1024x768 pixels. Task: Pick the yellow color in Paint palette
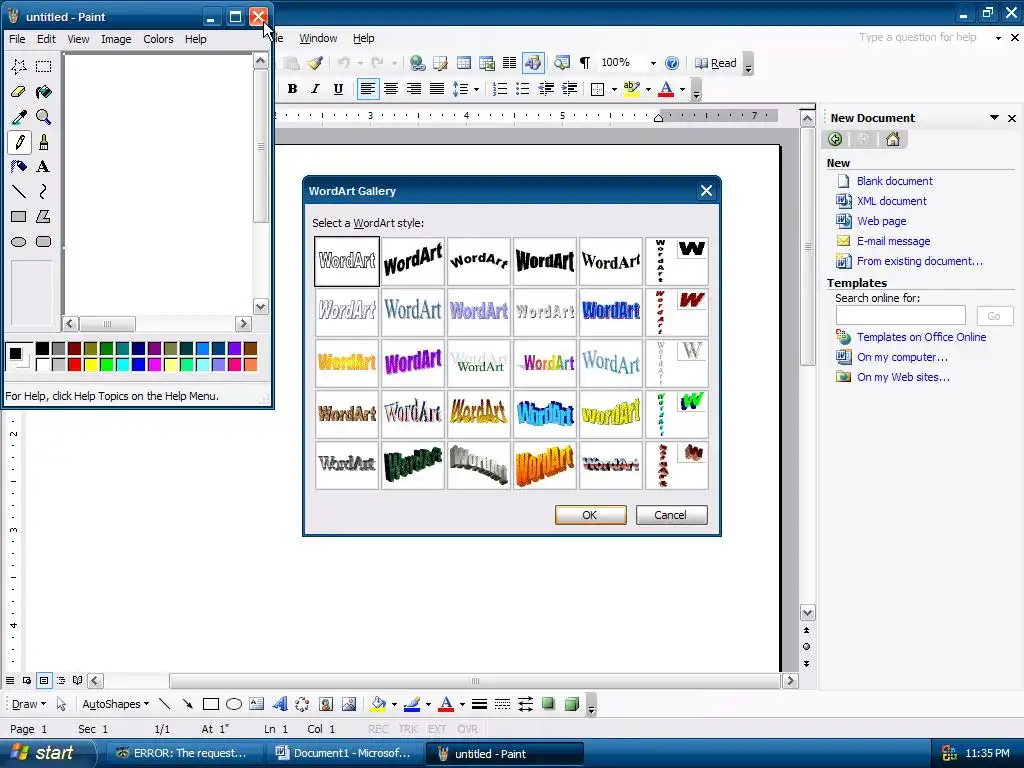click(90, 364)
